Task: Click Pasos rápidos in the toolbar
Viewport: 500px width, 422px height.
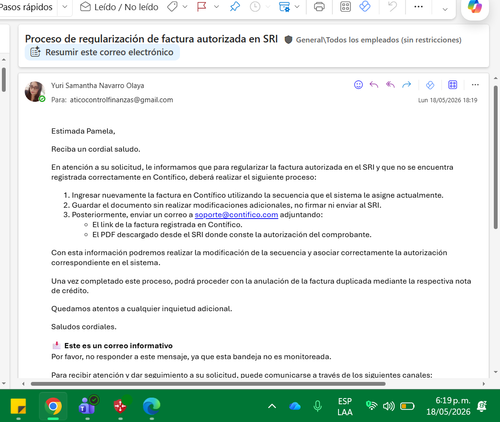Action: click(x=26, y=7)
